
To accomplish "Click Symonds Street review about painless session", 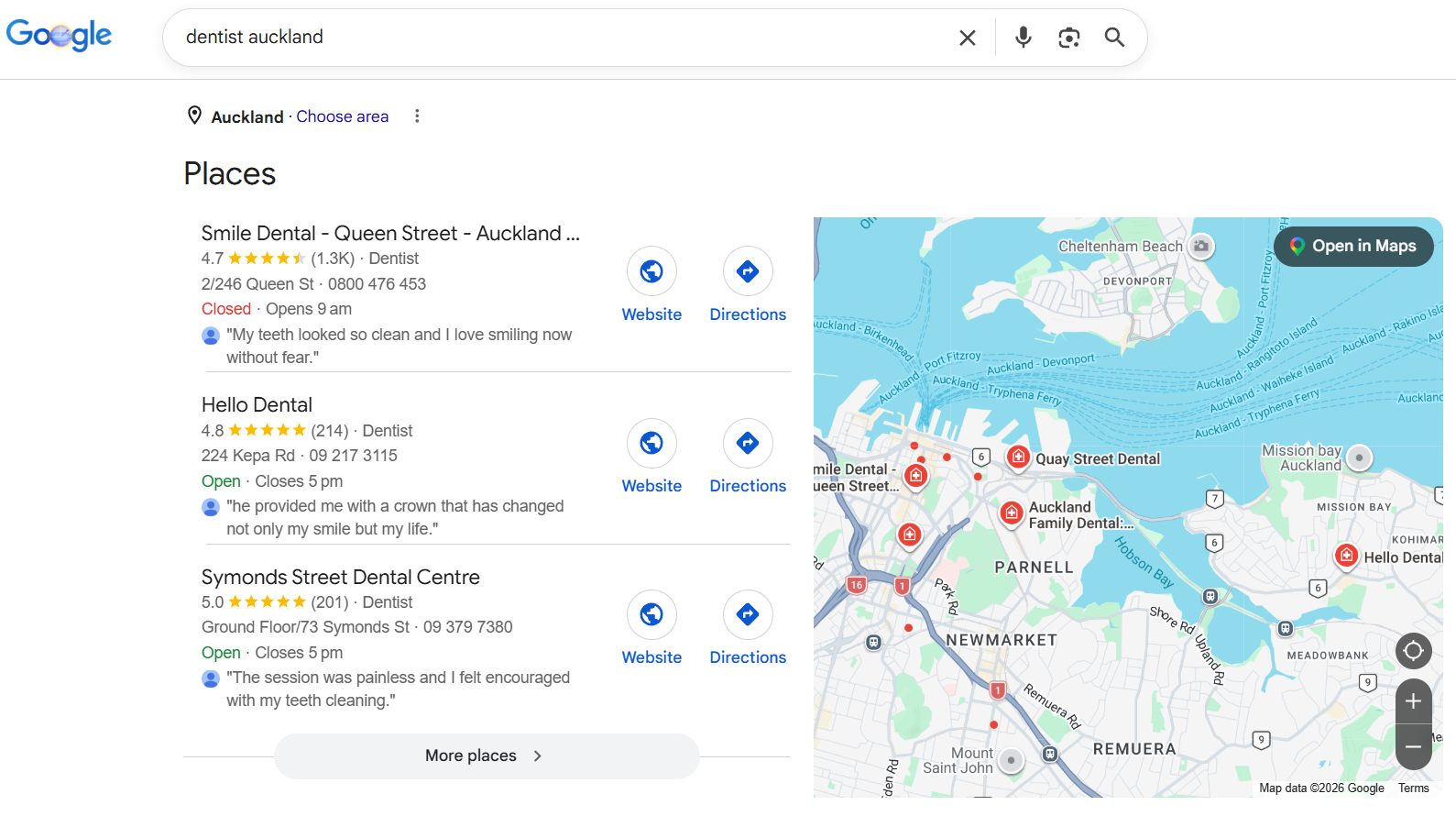I will pos(398,689).
